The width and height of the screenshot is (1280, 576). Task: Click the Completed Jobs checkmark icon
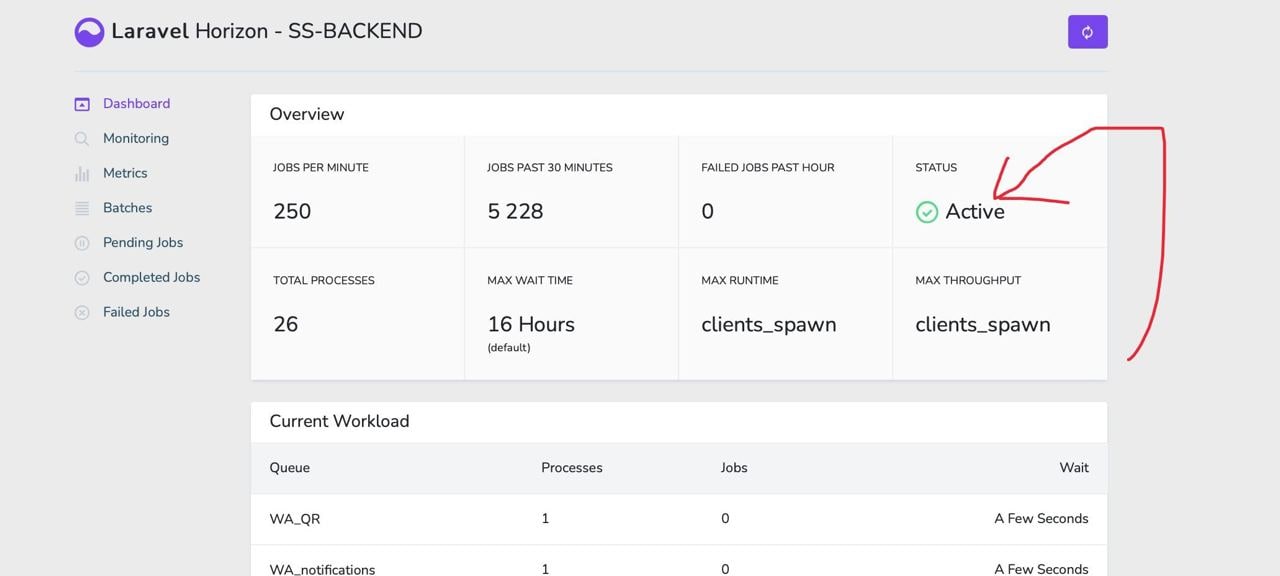[x=82, y=278]
